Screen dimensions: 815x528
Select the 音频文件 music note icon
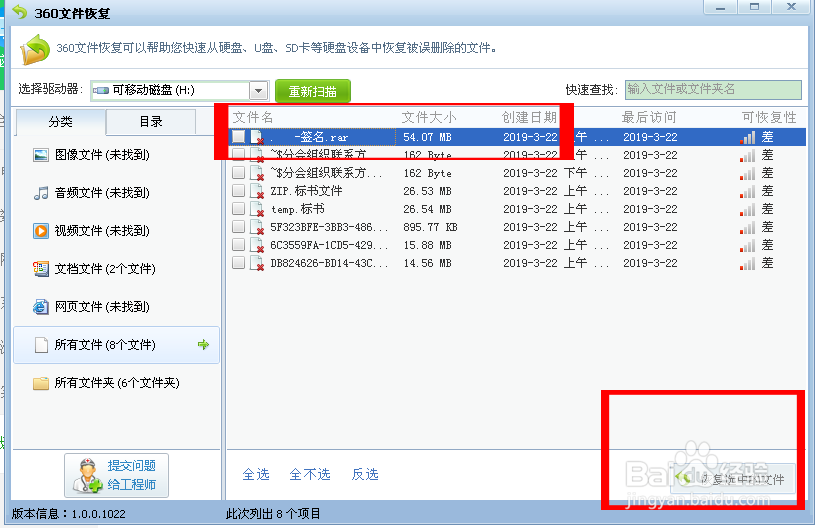(41, 193)
